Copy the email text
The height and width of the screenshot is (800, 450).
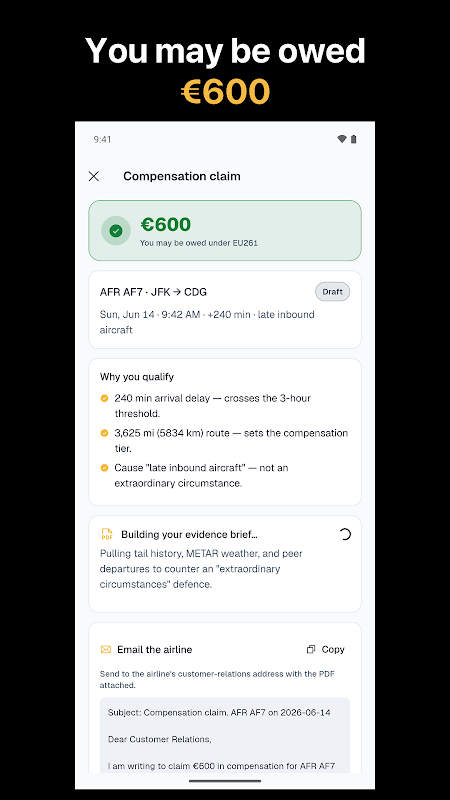(326, 649)
